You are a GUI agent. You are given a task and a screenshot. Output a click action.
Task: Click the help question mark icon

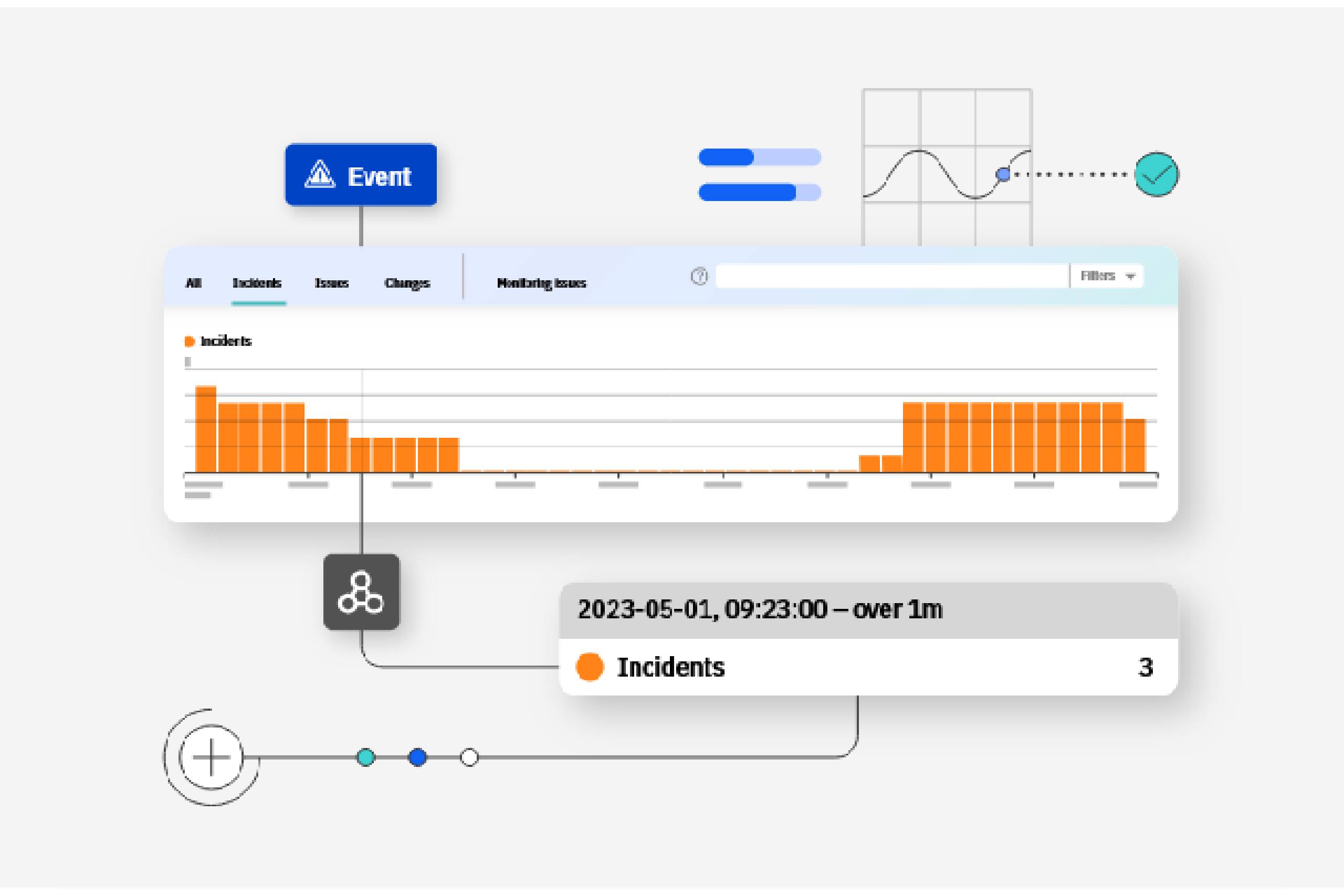coord(699,277)
